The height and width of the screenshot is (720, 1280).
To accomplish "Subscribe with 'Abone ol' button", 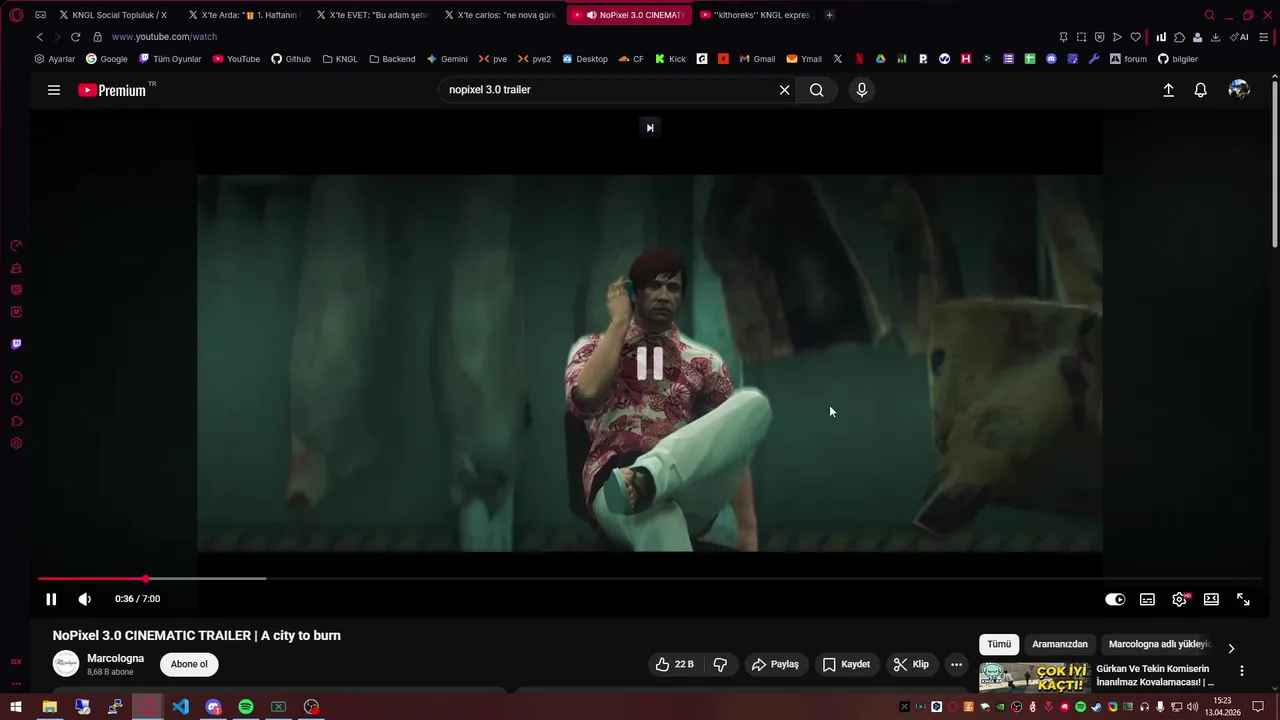I will pos(189,664).
